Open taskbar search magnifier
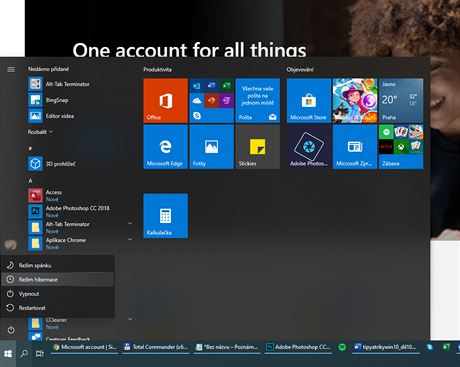 pos(24,354)
